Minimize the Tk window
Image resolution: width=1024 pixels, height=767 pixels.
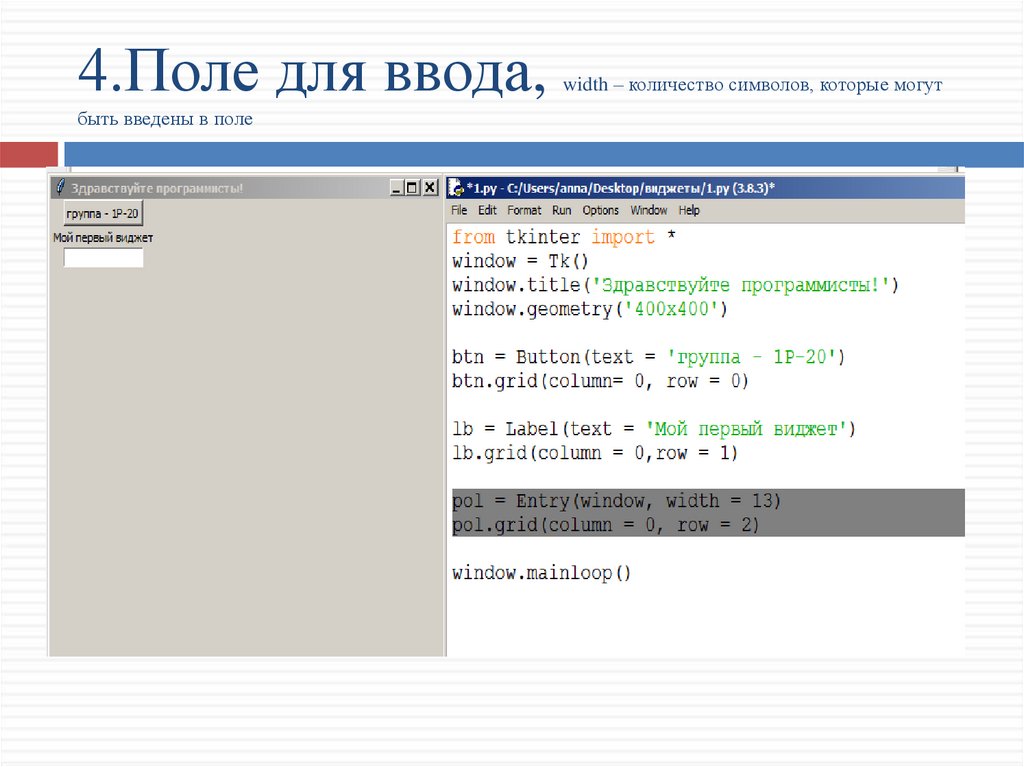pyautogui.click(x=396, y=188)
